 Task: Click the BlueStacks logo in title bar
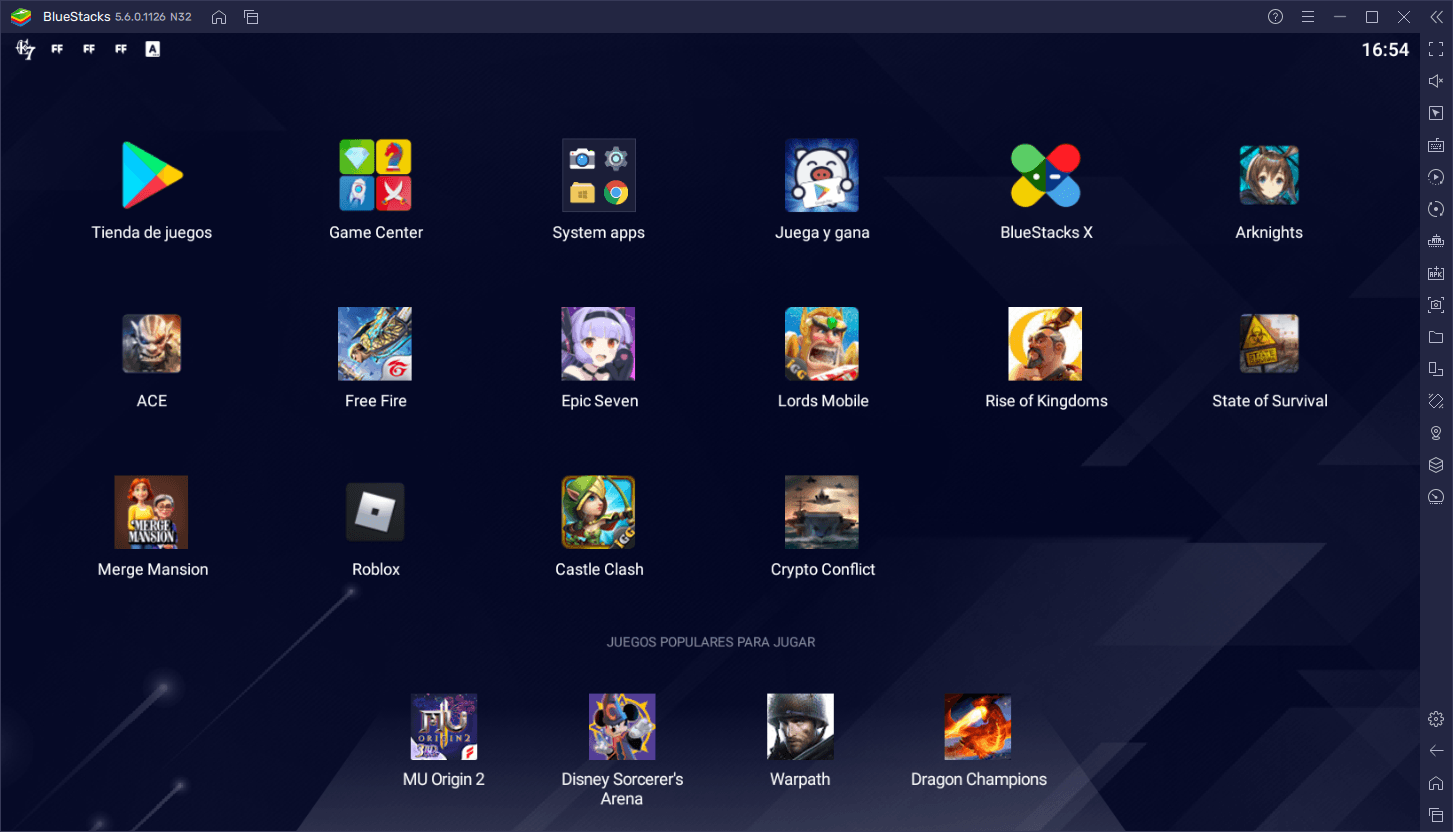pyautogui.click(x=21, y=17)
